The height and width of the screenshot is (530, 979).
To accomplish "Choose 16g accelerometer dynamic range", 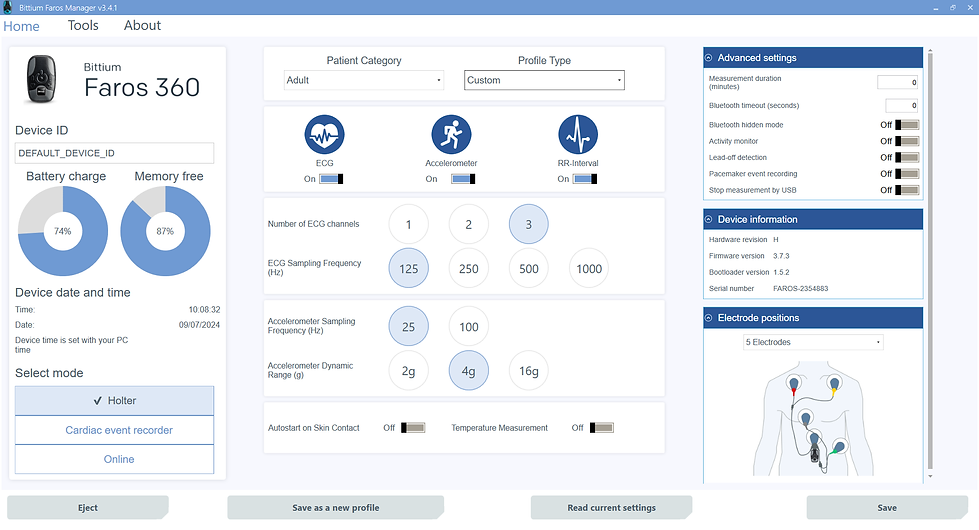I will [528, 371].
